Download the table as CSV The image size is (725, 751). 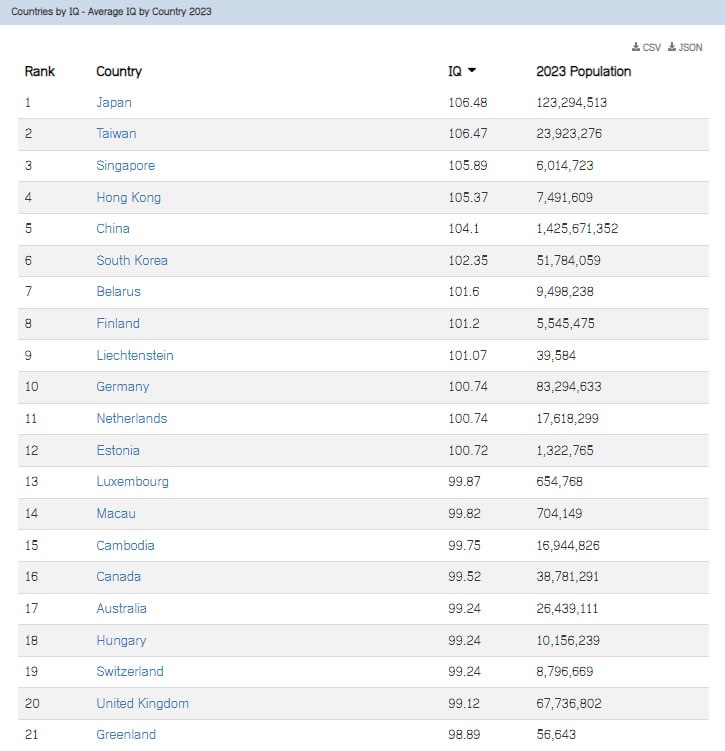coord(647,47)
